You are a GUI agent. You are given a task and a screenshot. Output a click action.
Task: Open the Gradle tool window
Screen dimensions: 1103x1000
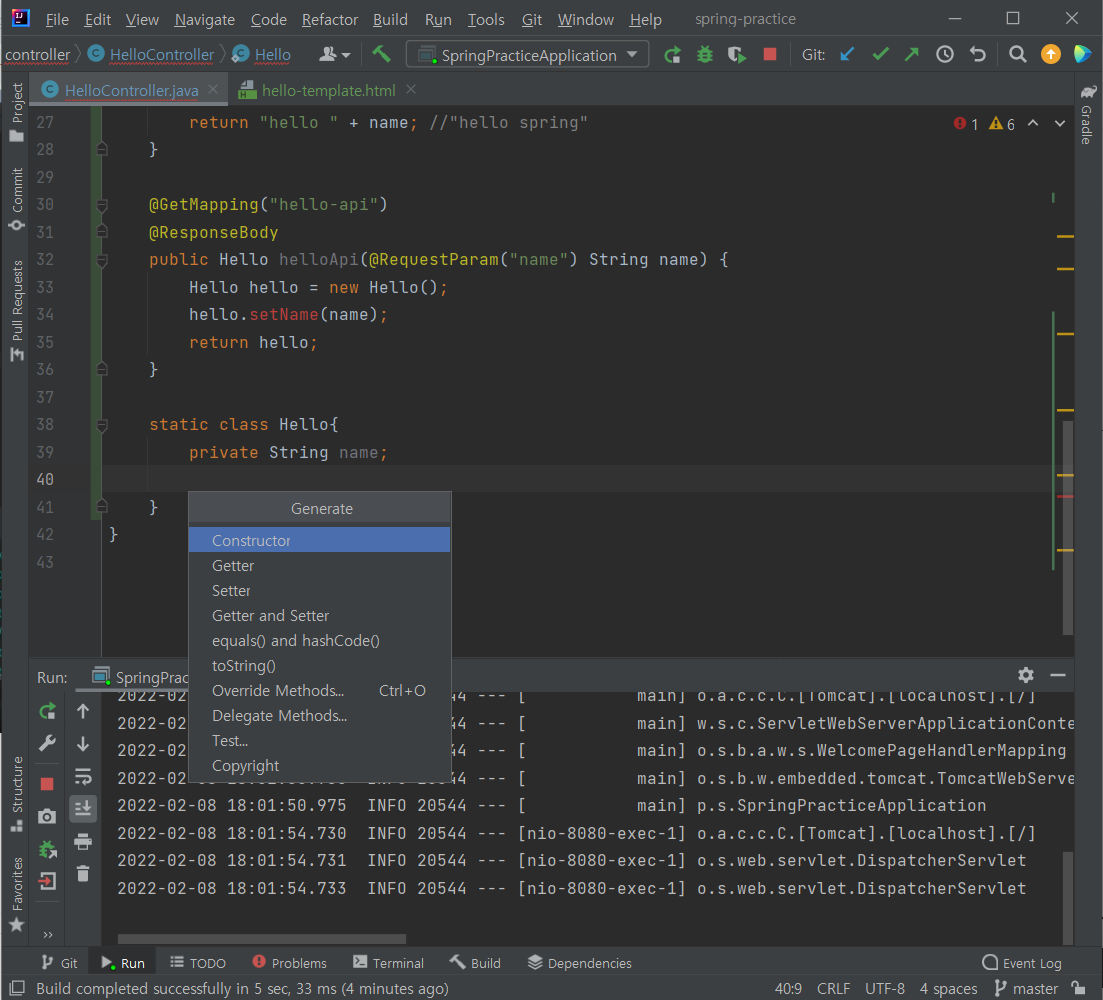coord(1088,115)
